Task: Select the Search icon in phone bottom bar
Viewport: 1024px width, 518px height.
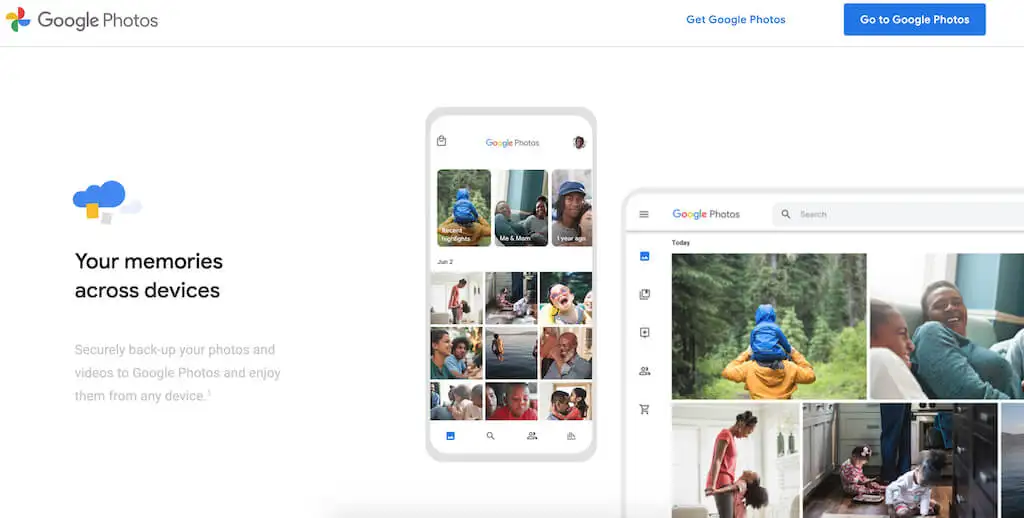Action: [490, 436]
